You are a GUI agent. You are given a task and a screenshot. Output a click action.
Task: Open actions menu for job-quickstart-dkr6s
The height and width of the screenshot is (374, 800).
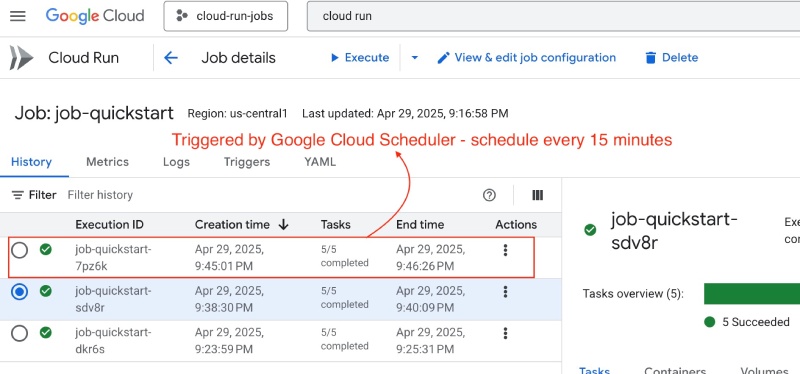pyautogui.click(x=505, y=333)
